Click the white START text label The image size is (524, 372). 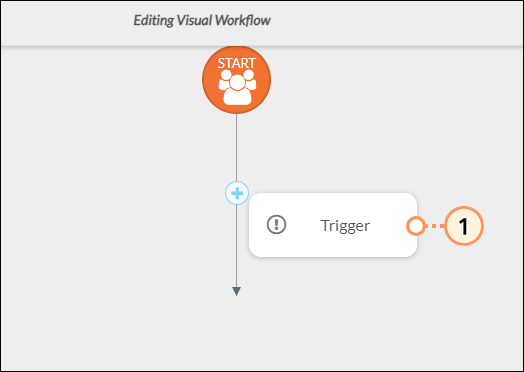point(237,63)
